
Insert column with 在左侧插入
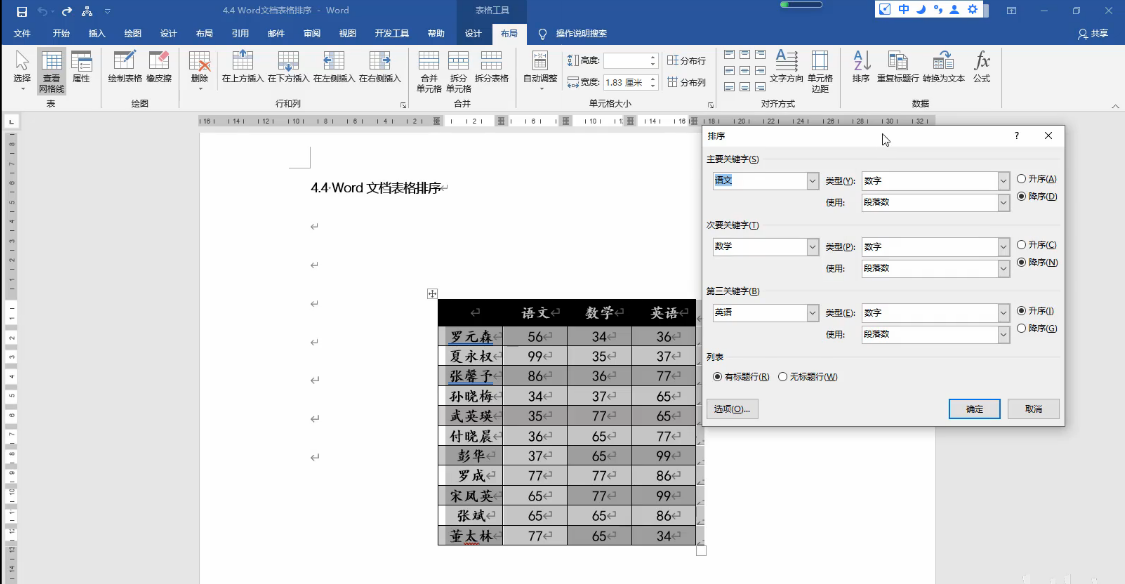click(334, 67)
